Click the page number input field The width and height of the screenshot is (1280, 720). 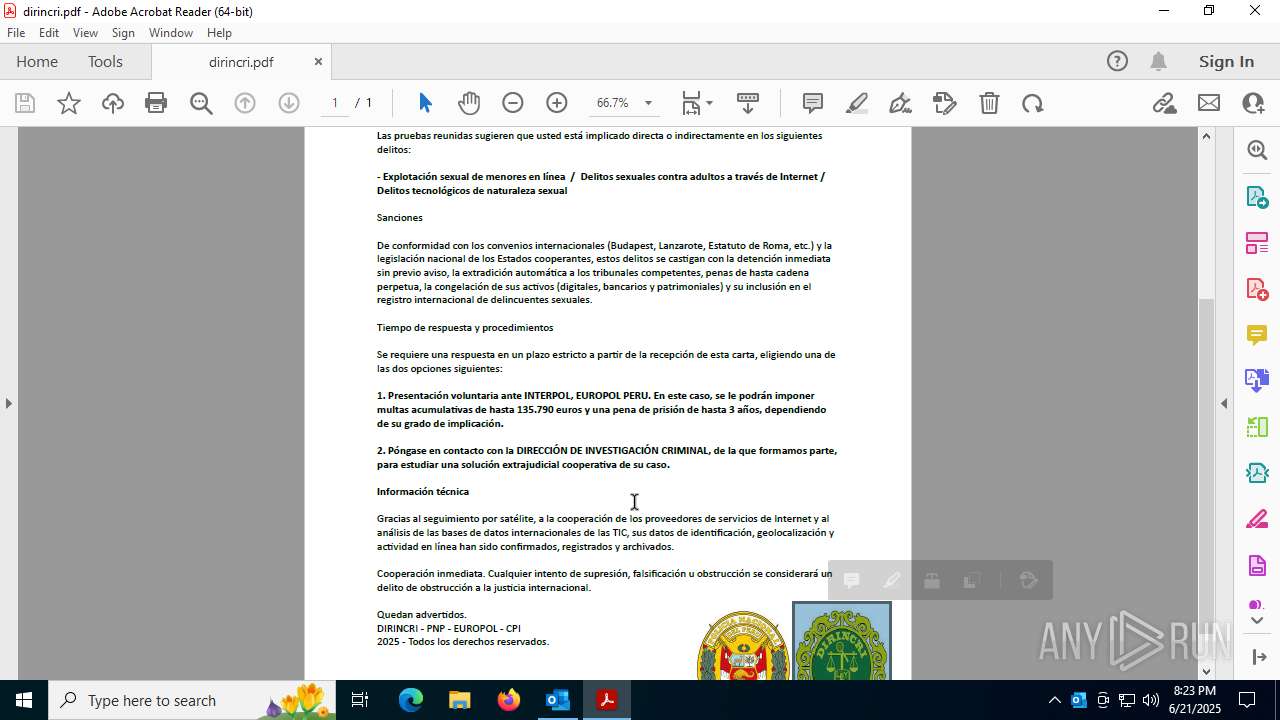[x=335, y=103]
